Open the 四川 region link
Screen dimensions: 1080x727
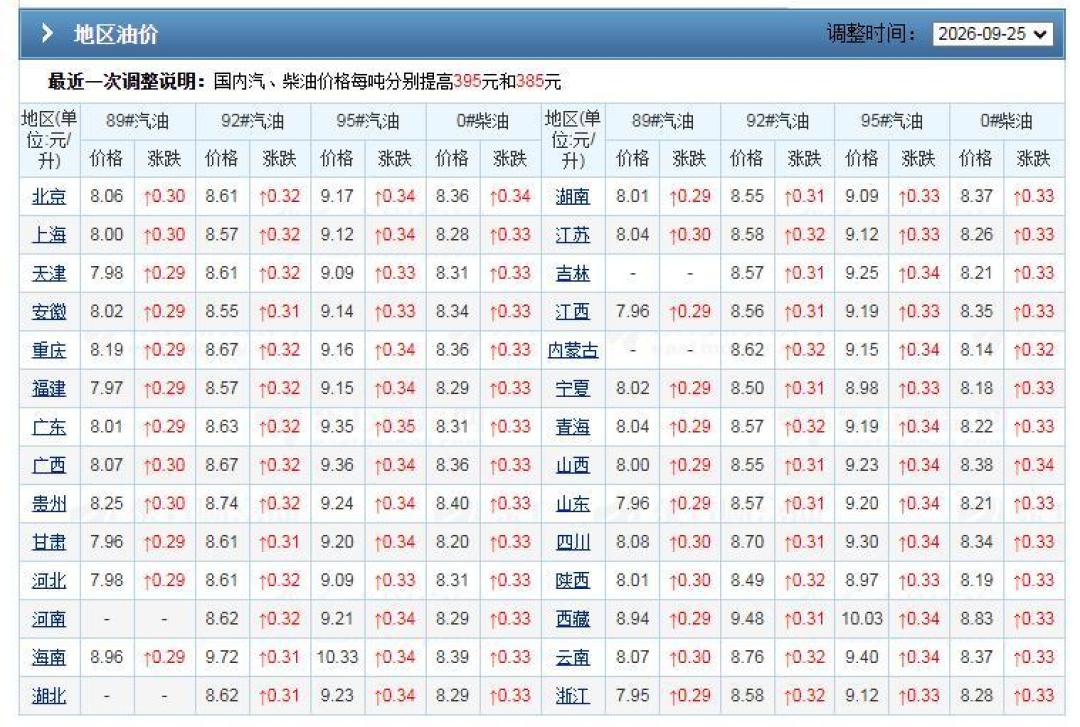(572, 542)
